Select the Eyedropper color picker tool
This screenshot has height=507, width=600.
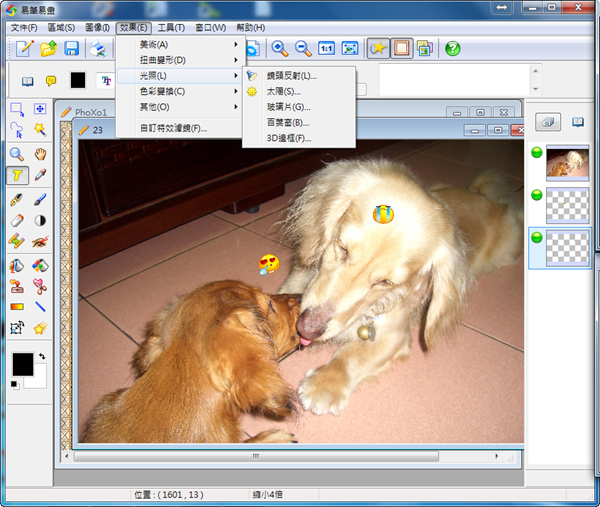[40, 175]
